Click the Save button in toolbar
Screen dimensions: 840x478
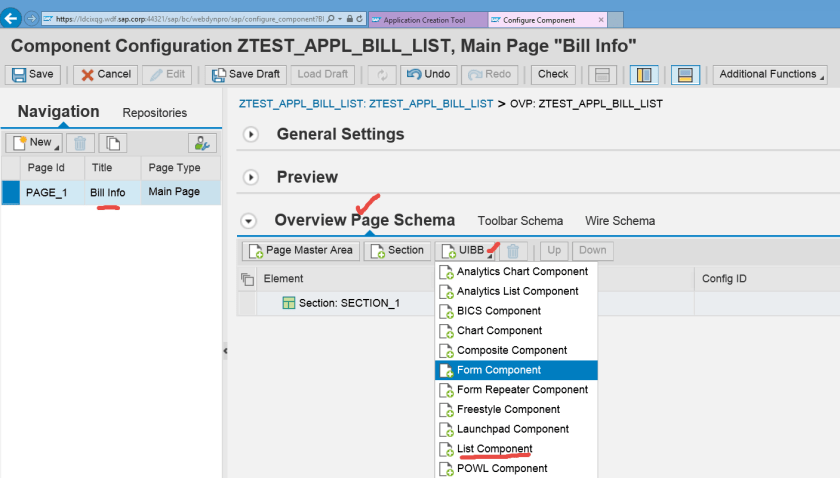pos(33,74)
